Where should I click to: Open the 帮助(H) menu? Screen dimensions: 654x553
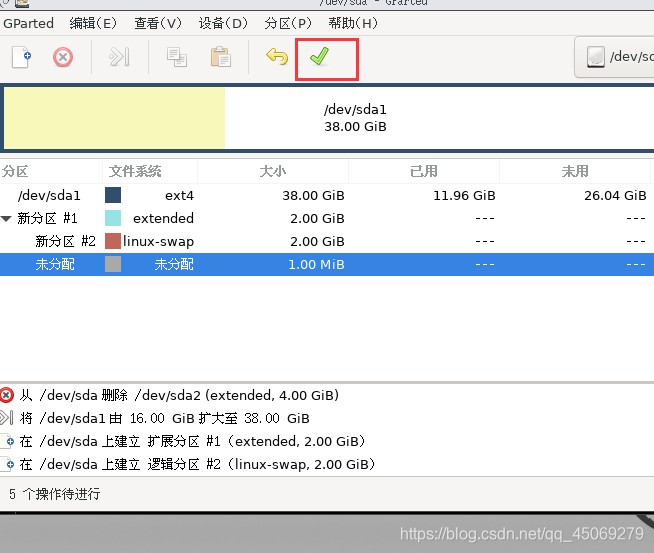pos(353,23)
